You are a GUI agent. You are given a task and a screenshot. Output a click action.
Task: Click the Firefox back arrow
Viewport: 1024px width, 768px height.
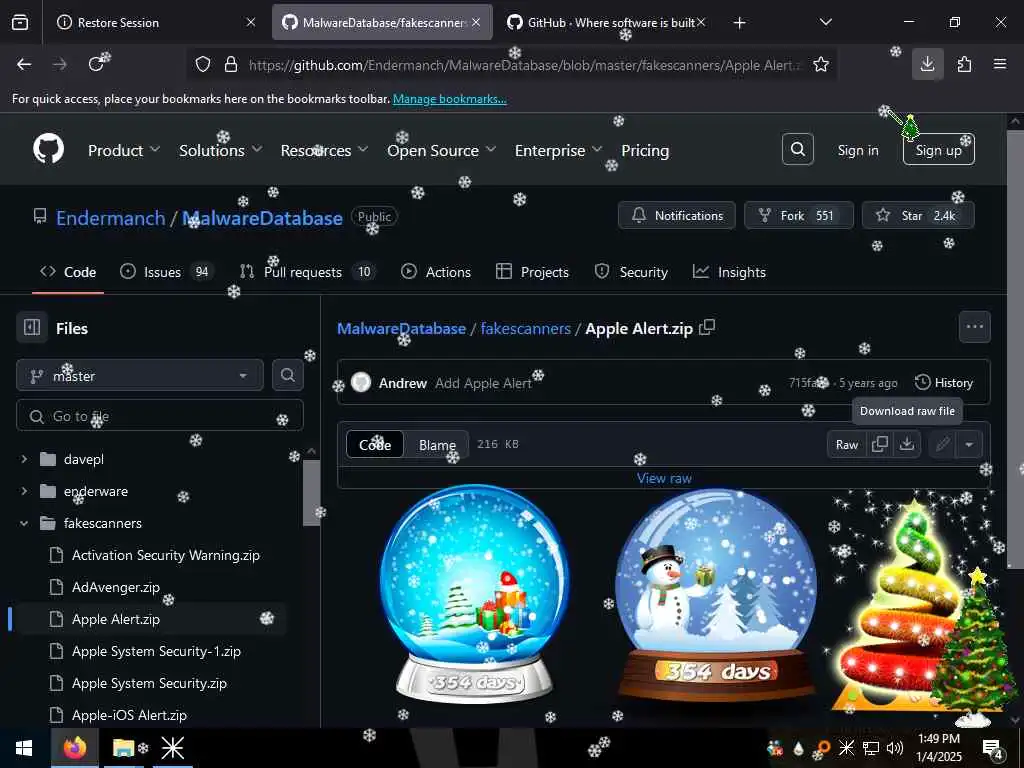(x=24, y=64)
